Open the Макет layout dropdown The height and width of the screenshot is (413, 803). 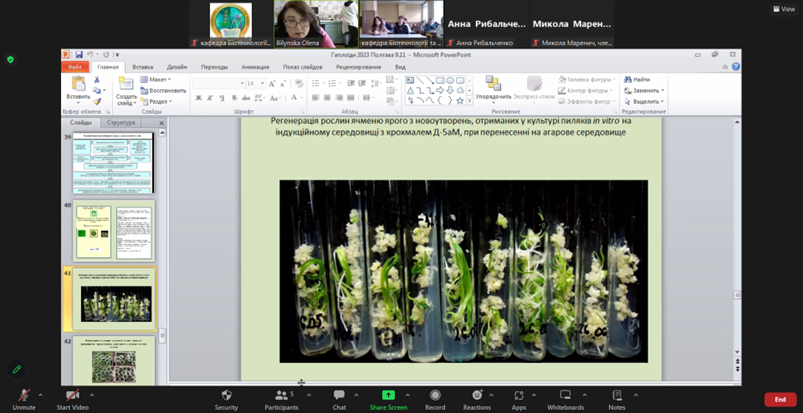click(156, 79)
